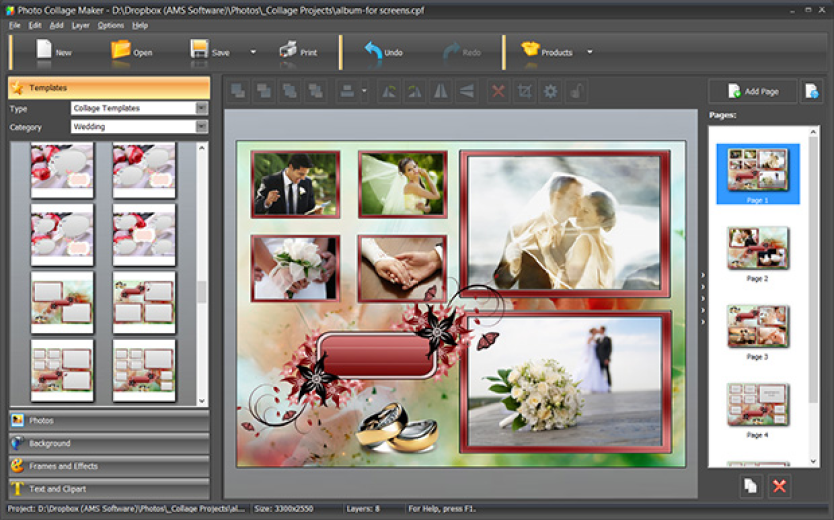This screenshot has height=520, width=834.
Task: Click the flip horizontal icon
Action: coord(440,92)
